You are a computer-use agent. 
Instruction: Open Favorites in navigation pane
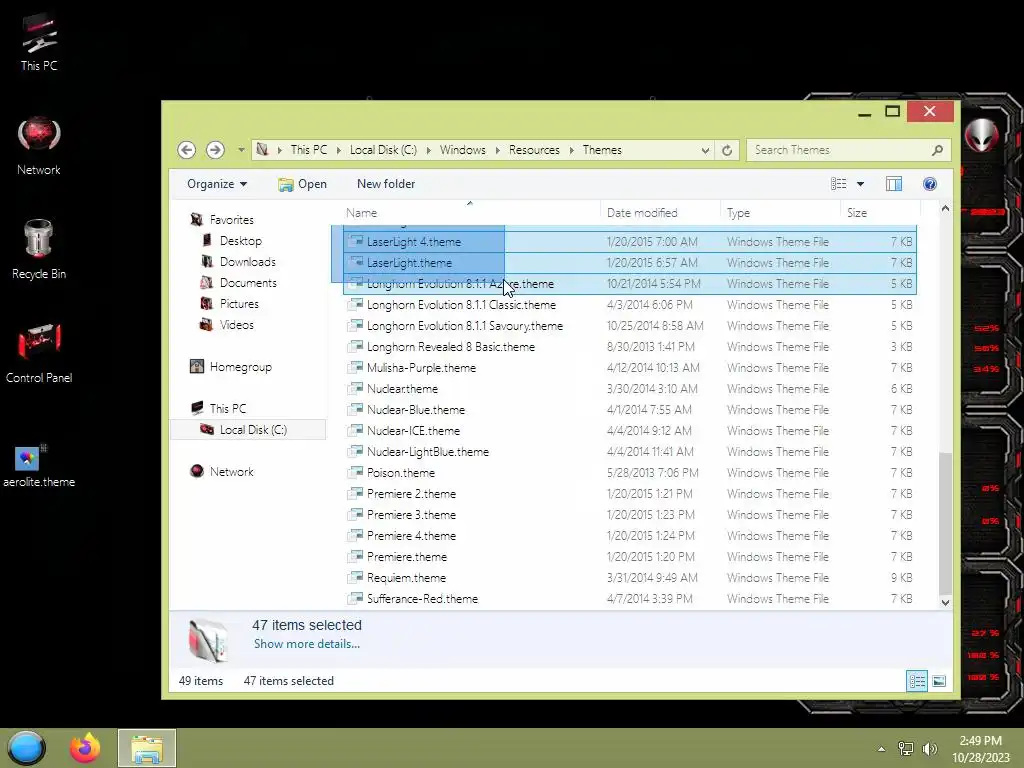(222, 220)
